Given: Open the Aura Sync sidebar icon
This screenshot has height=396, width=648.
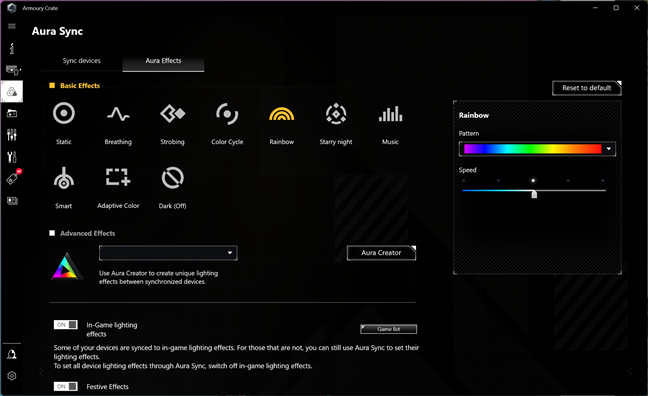Looking at the screenshot, I should tap(12, 91).
